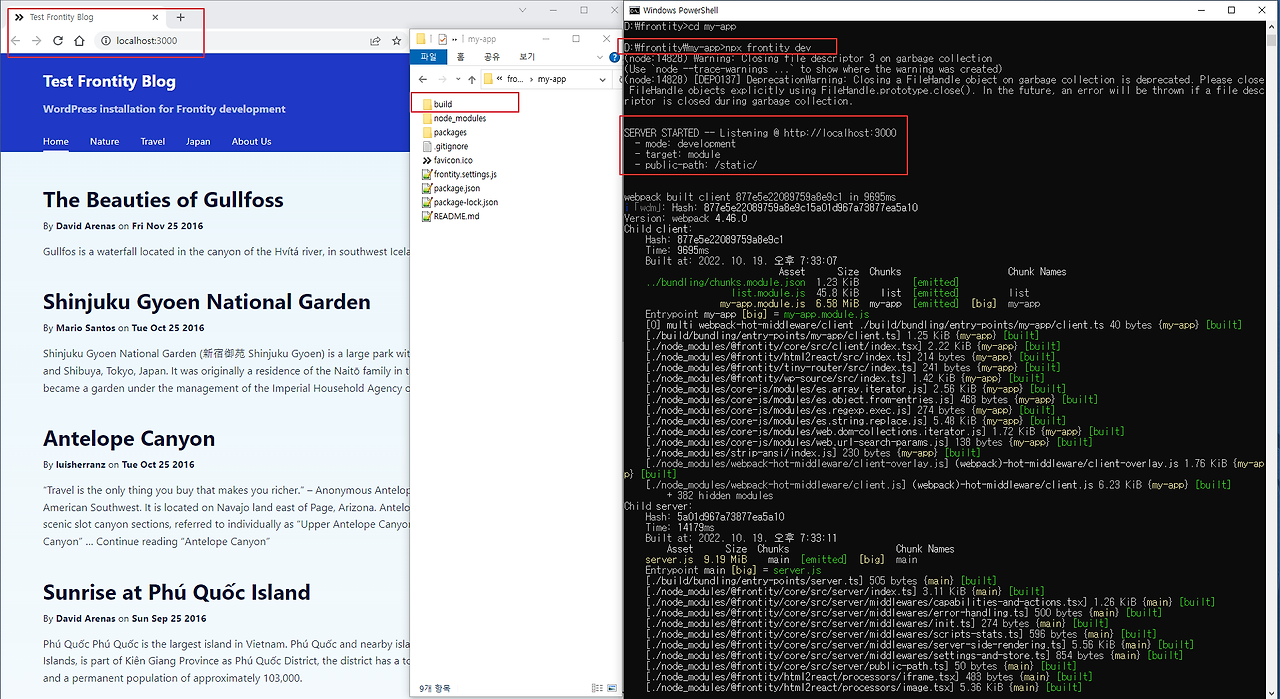Select the Test Frontity Blog tab
This screenshot has width=1280, height=699.
pyautogui.click(x=86, y=17)
